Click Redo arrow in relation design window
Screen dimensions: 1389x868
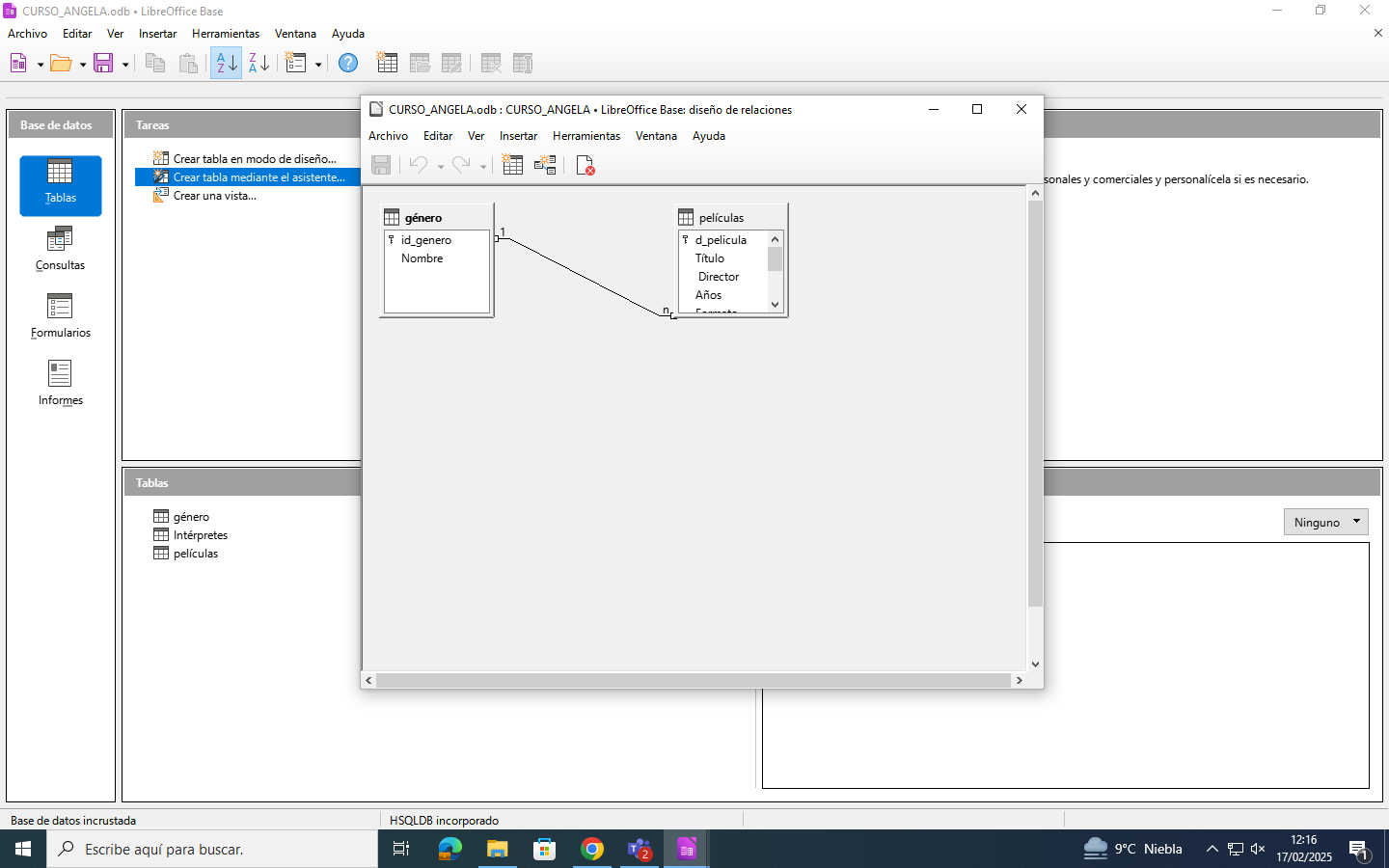(x=461, y=165)
